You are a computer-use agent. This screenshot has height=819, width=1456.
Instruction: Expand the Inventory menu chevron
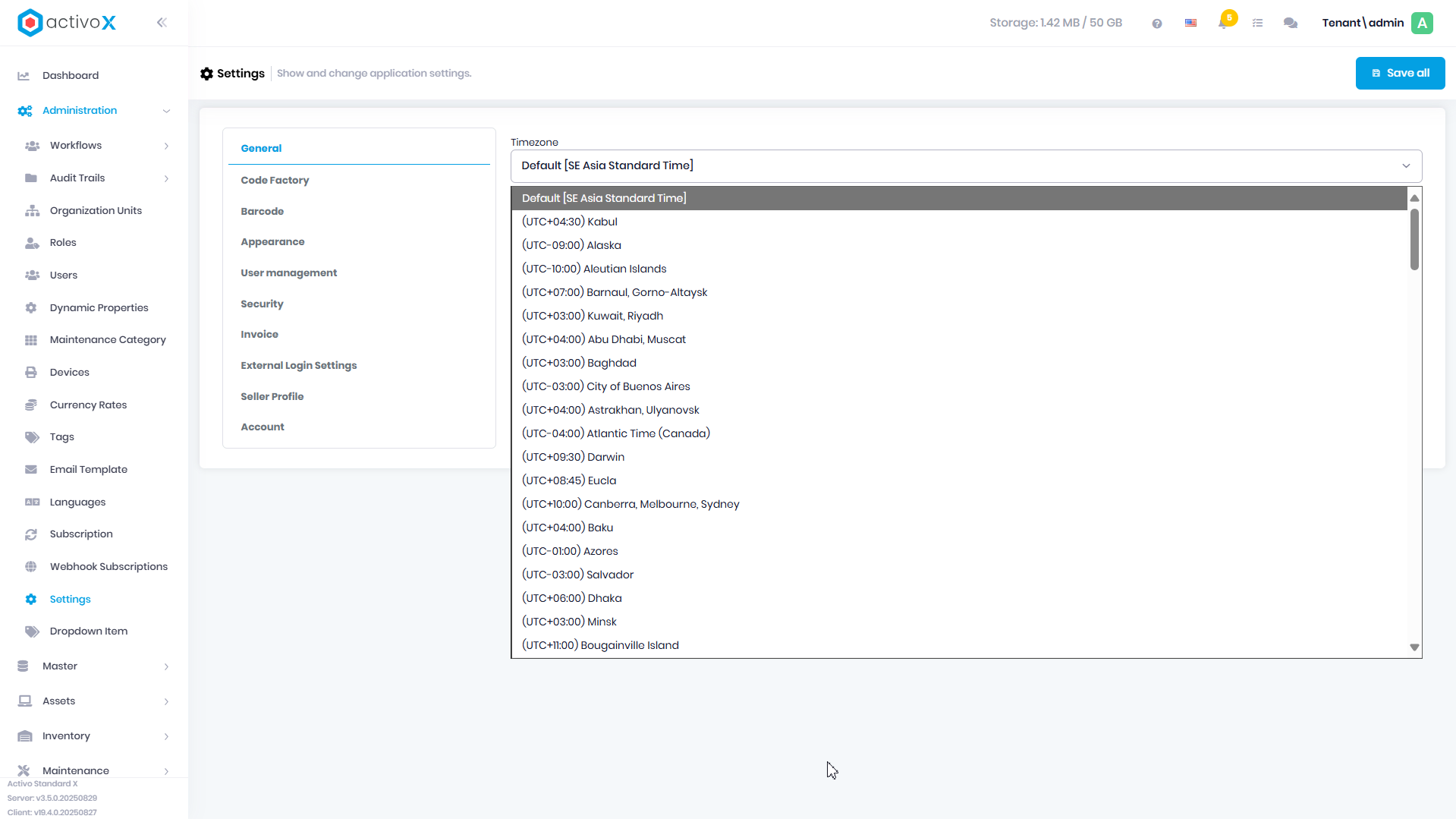pos(166,736)
